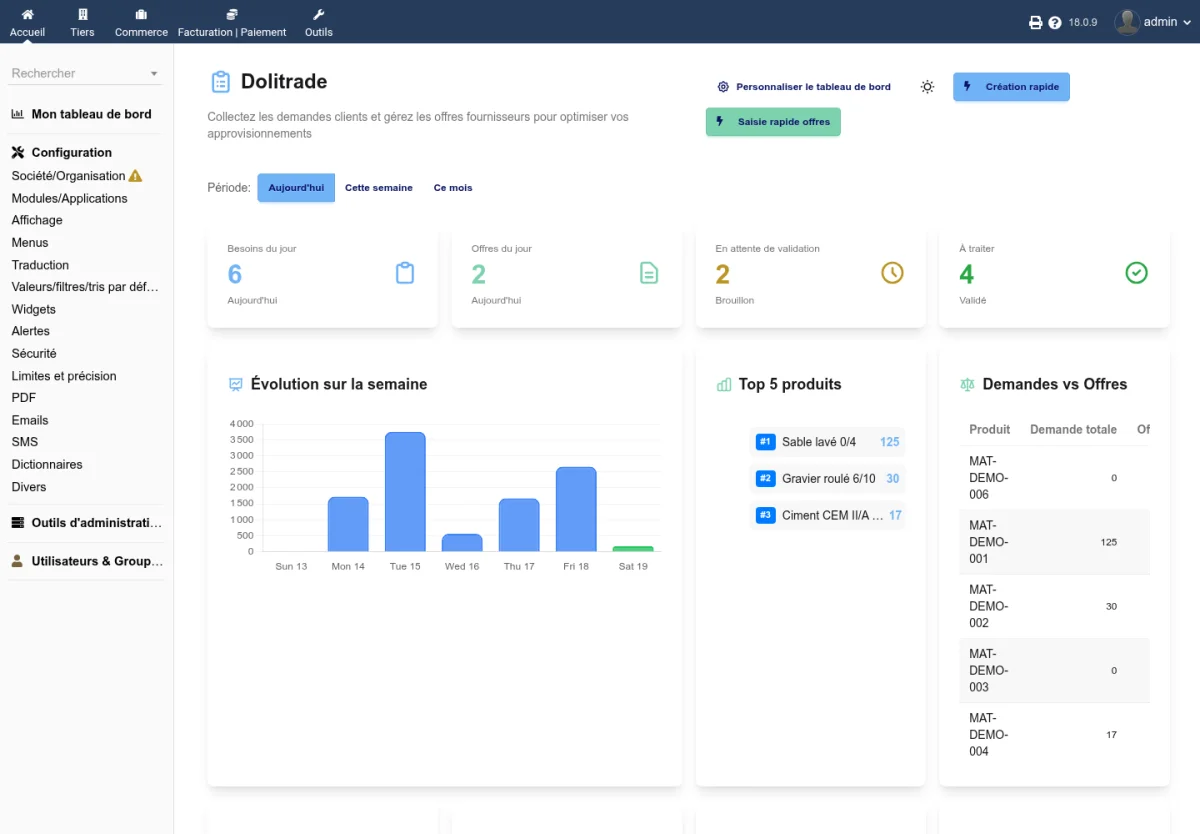1200x834 pixels.
Task: Click document icon in Offres du jour card
Action: [649, 273]
